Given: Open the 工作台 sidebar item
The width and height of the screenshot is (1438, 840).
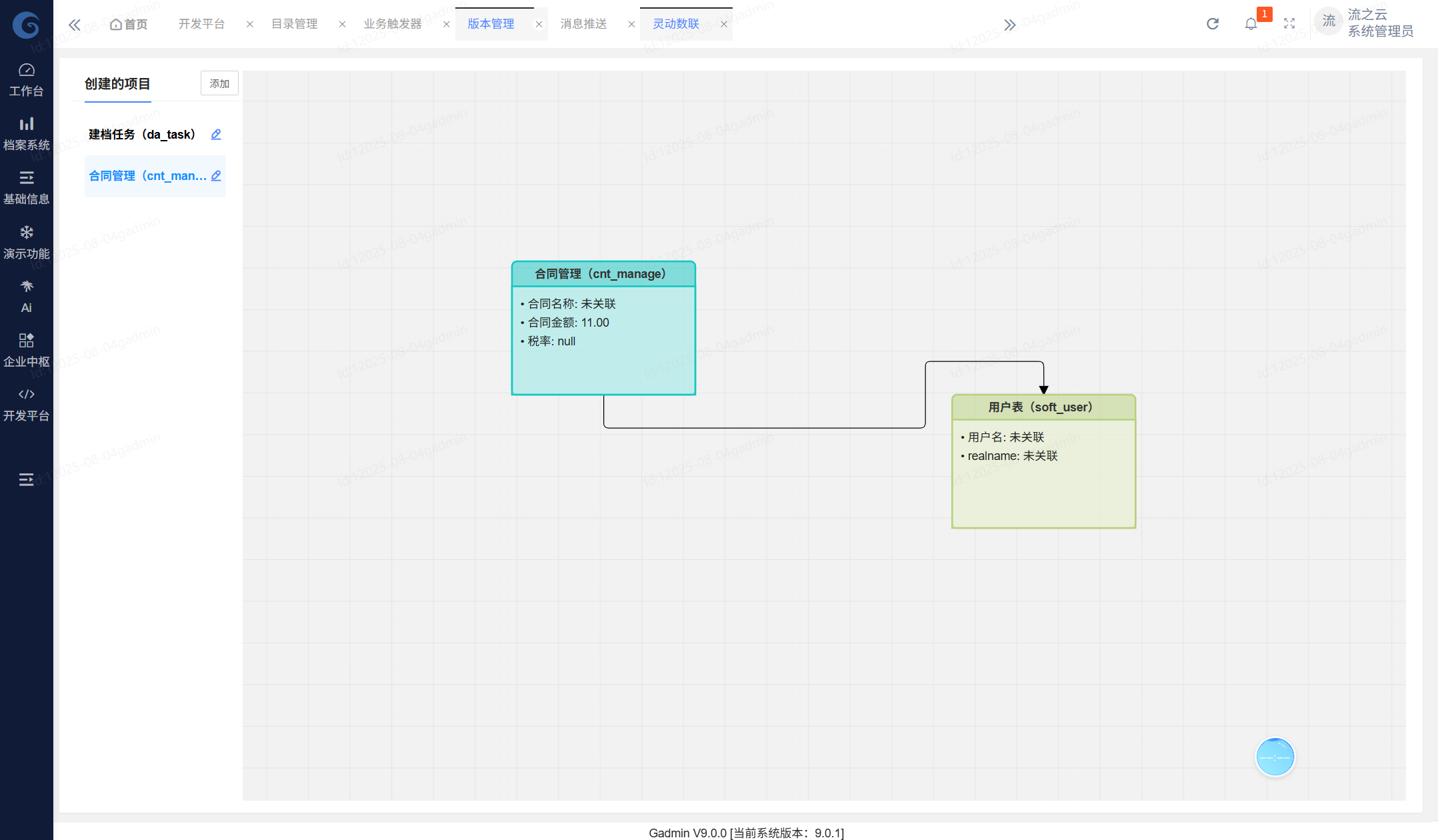Looking at the screenshot, I should (x=26, y=80).
